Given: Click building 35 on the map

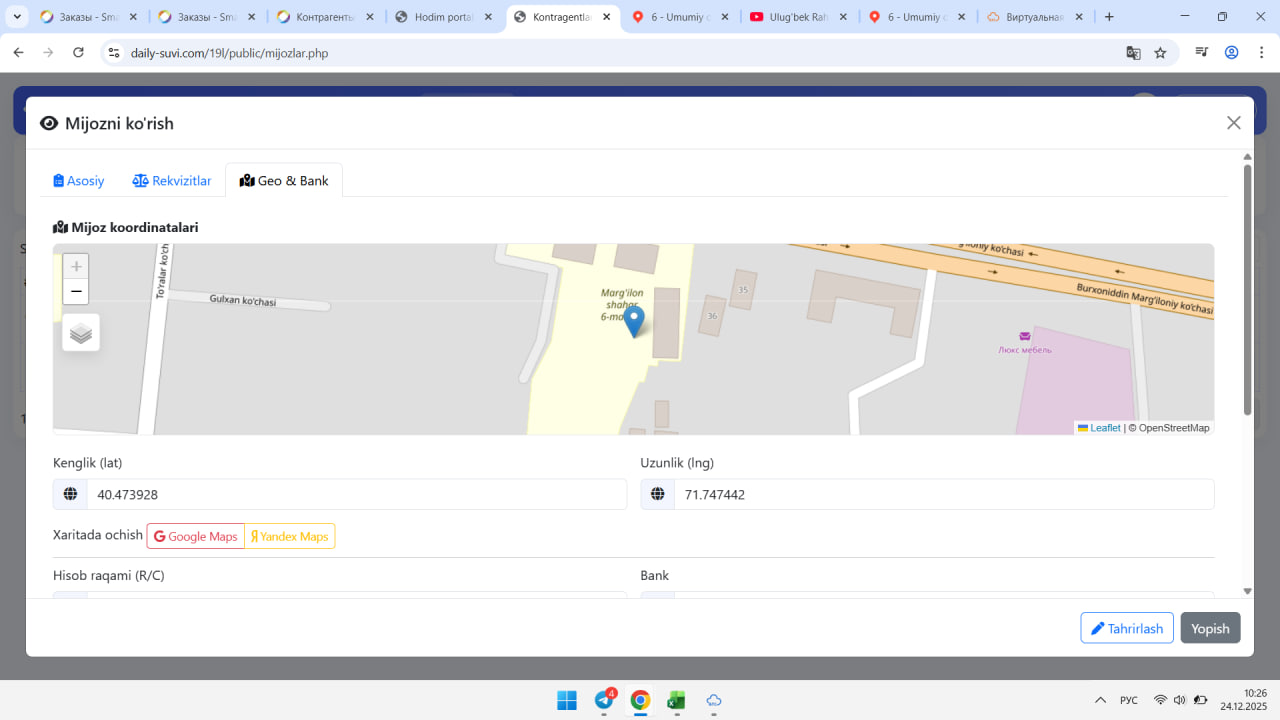Looking at the screenshot, I should point(743,289).
